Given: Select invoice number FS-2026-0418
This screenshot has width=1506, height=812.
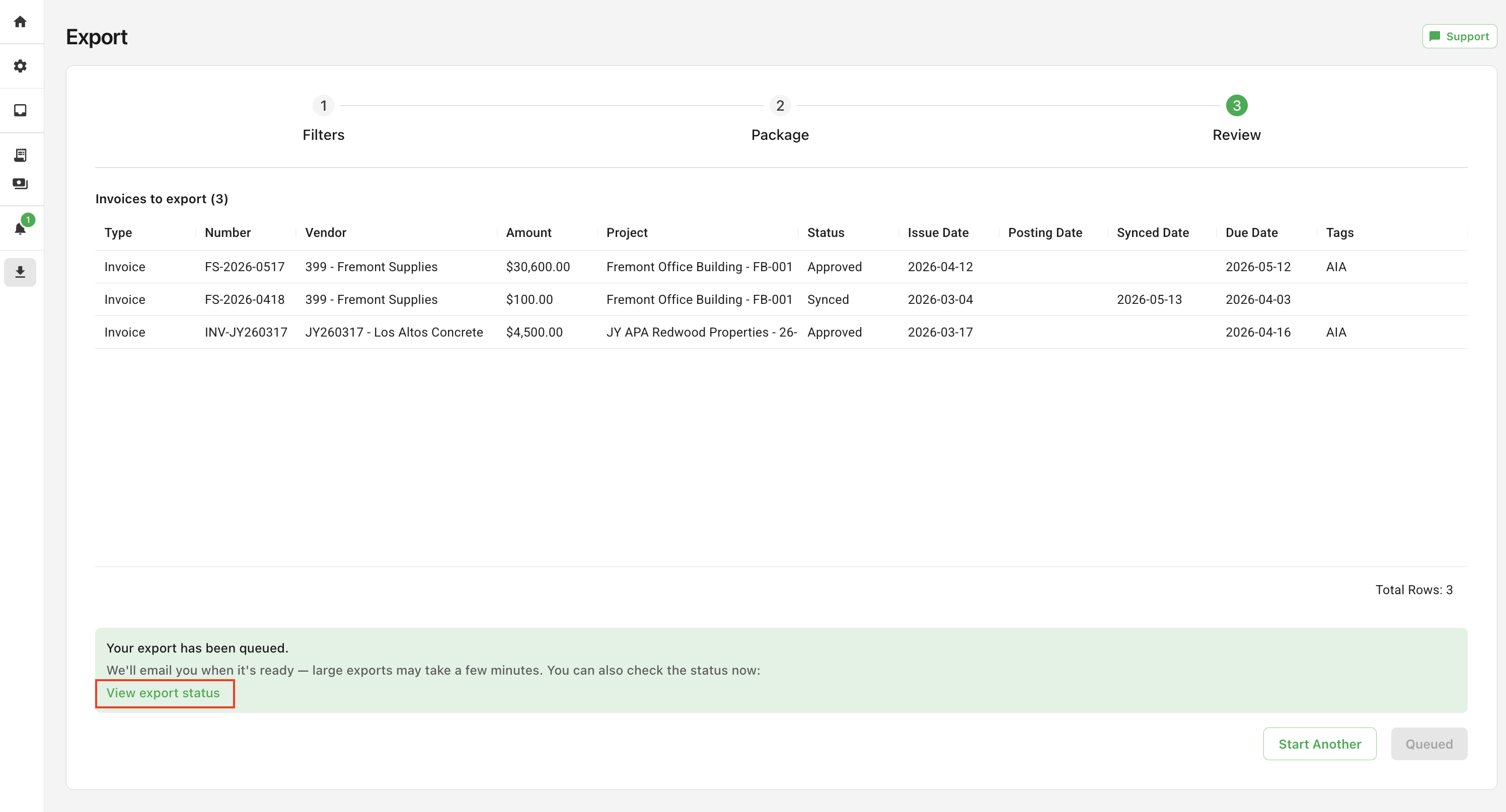Looking at the screenshot, I should point(245,300).
